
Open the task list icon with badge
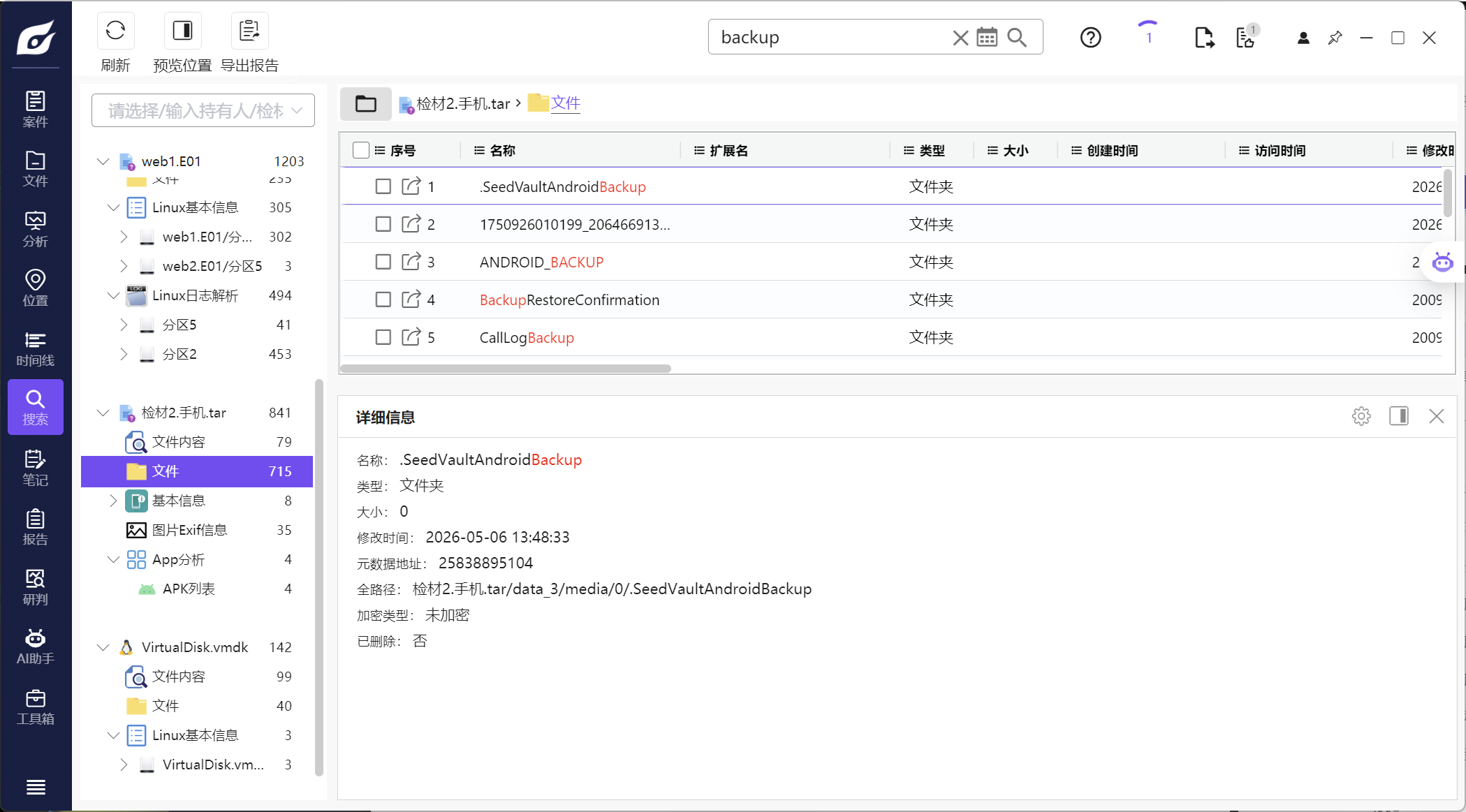[1247, 37]
